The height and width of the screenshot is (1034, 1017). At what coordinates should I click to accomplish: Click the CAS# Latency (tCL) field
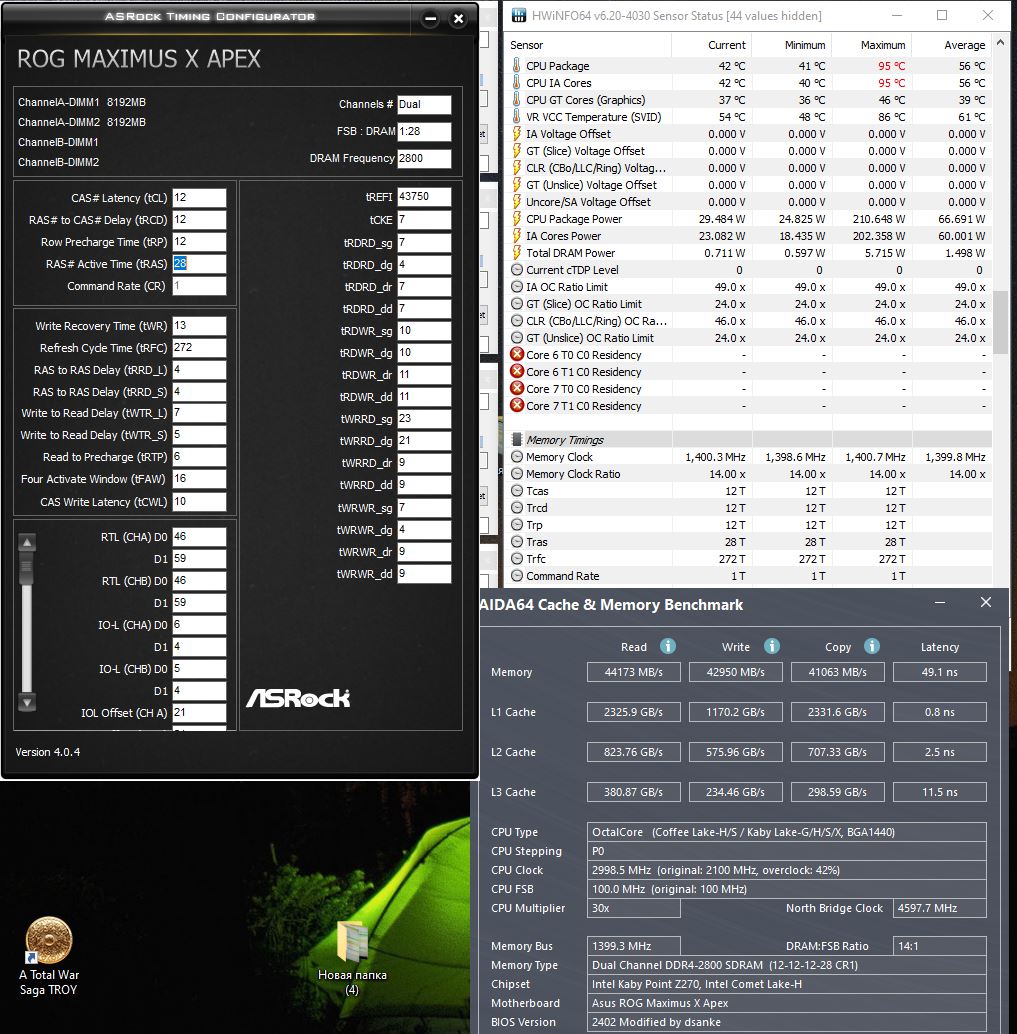(199, 198)
